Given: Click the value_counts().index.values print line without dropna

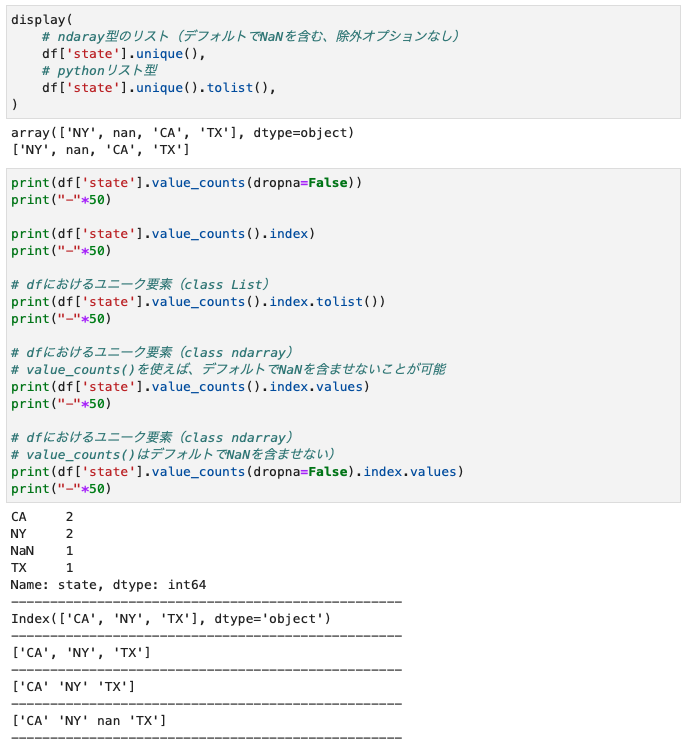Looking at the screenshot, I should click(190, 386).
